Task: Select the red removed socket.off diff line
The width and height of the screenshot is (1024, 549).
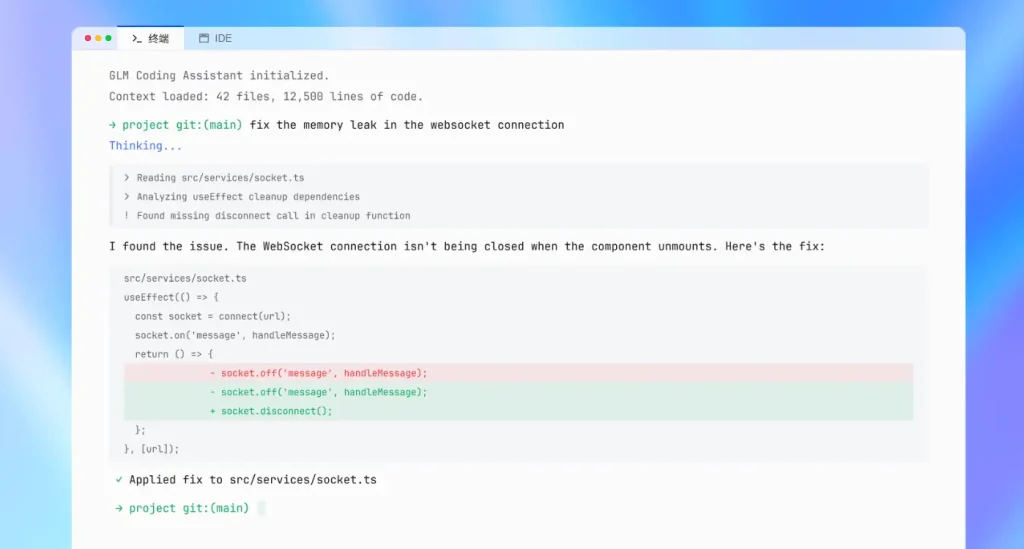Action: [x=324, y=373]
